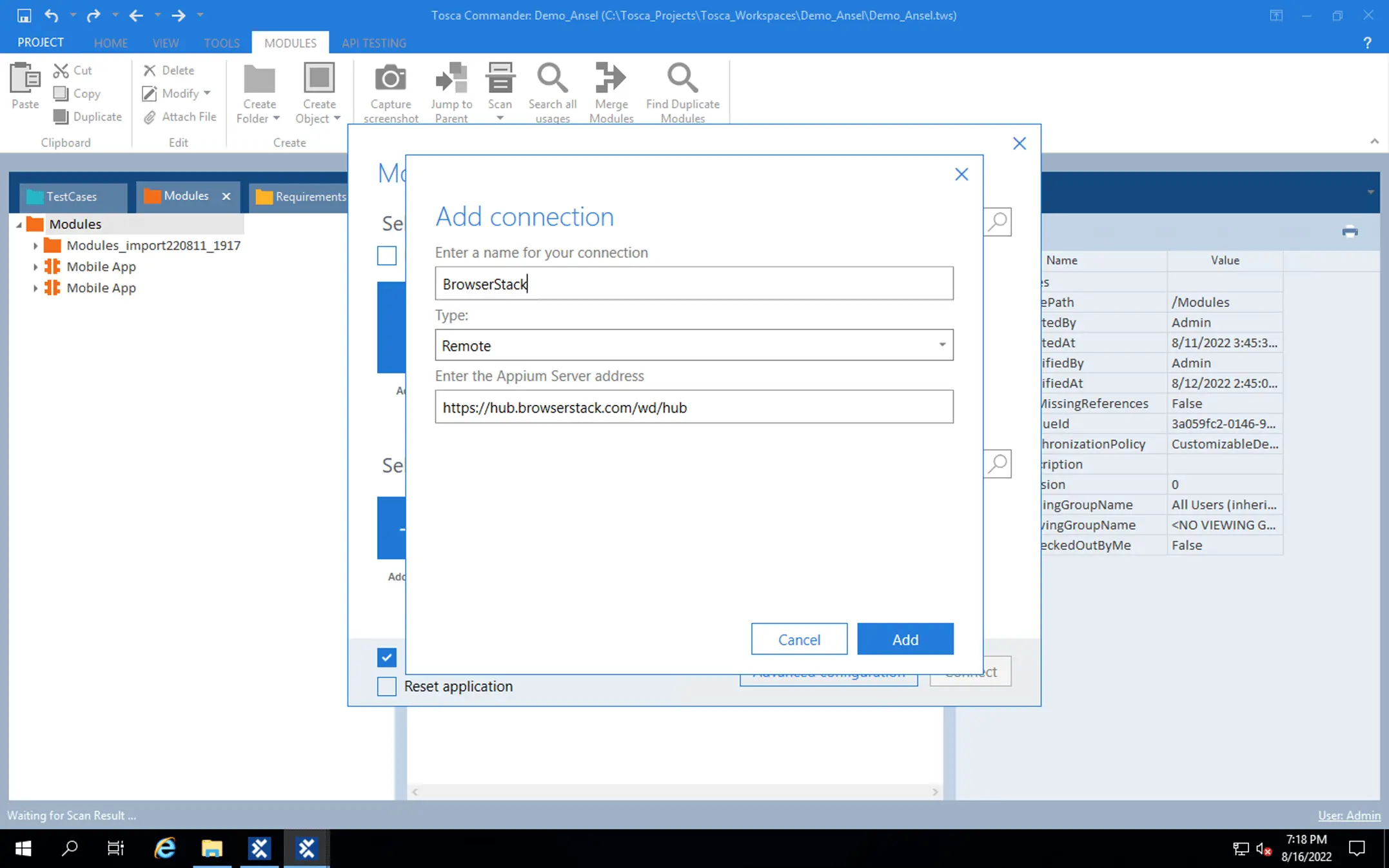Viewport: 1389px width, 868px height.
Task: Click Cancel in Add connection dialog
Action: click(x=799, y=639)
